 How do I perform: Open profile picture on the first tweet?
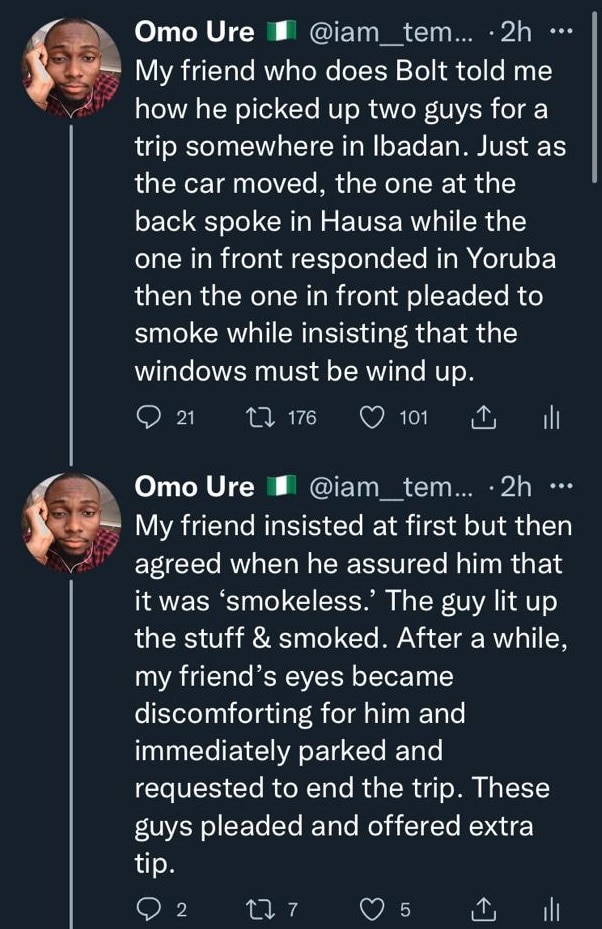pos(72,65)
